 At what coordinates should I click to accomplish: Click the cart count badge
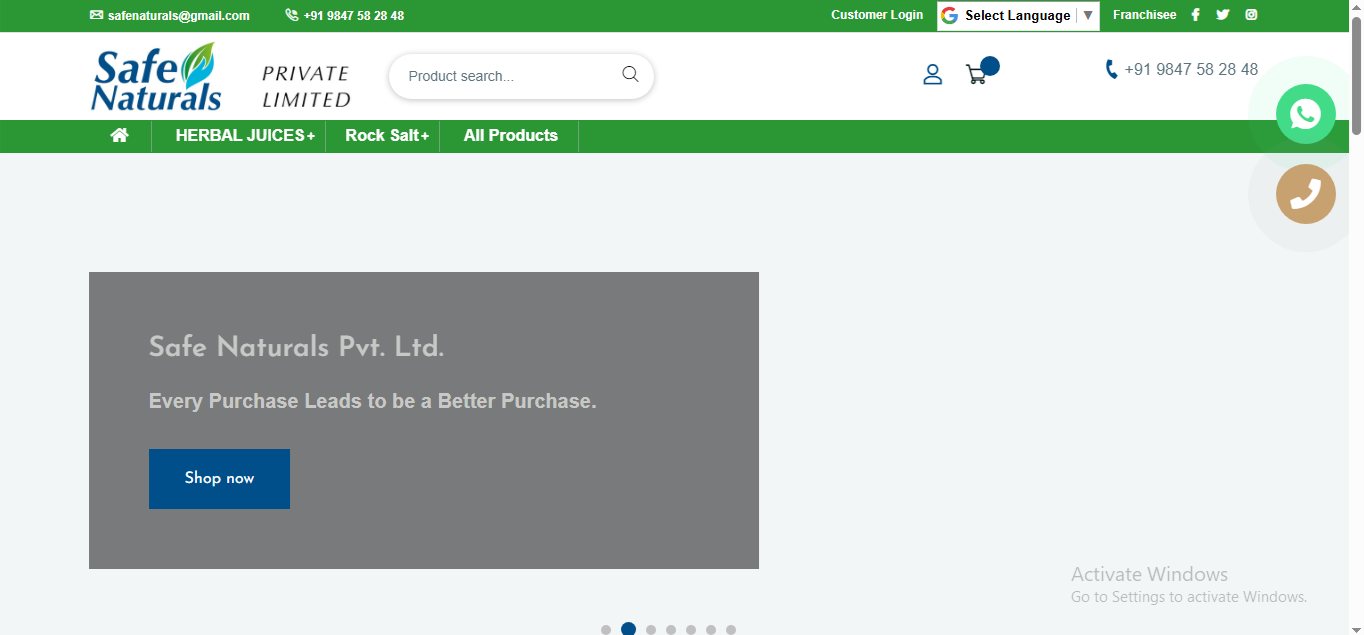990,66
